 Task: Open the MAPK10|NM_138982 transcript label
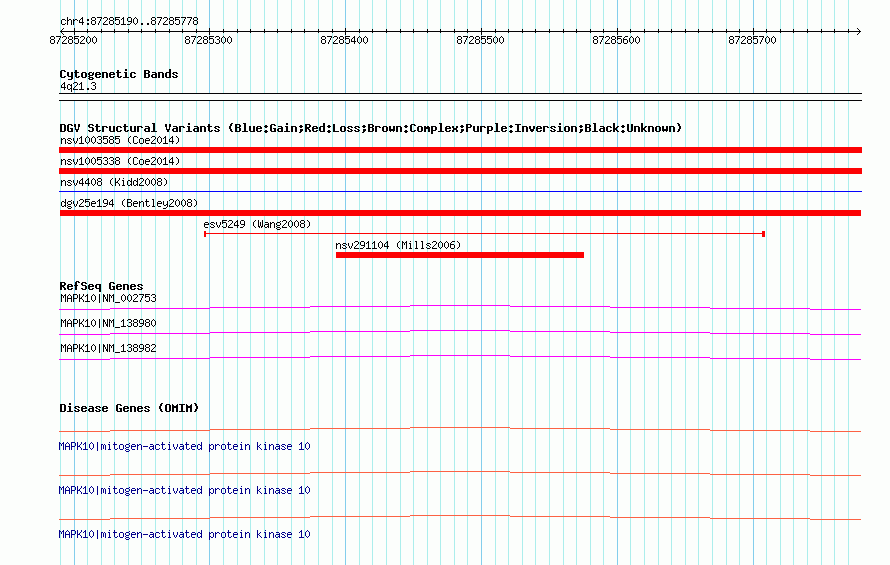(x=108, y=349)
